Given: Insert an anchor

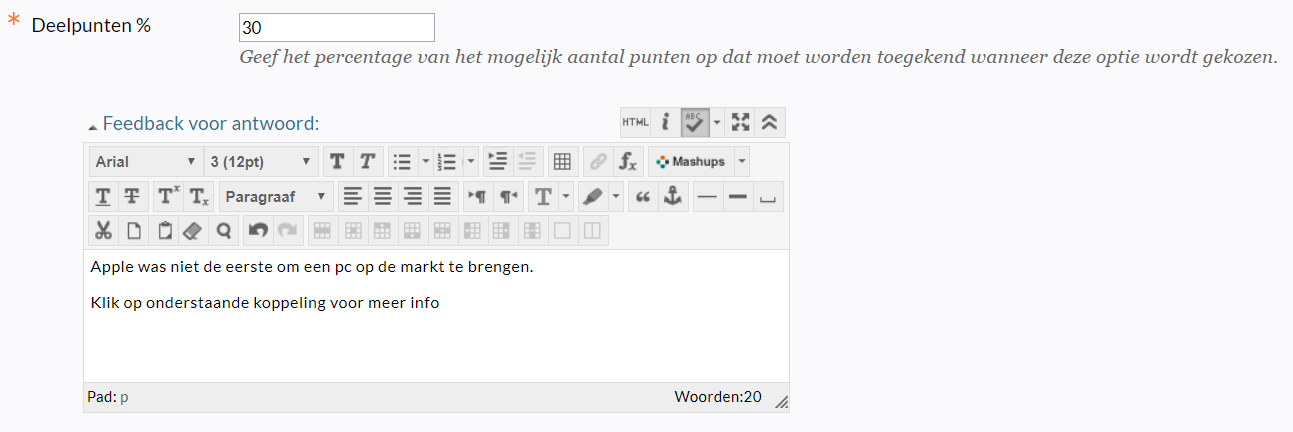Looking at the screenshot, I should (672, 196).
